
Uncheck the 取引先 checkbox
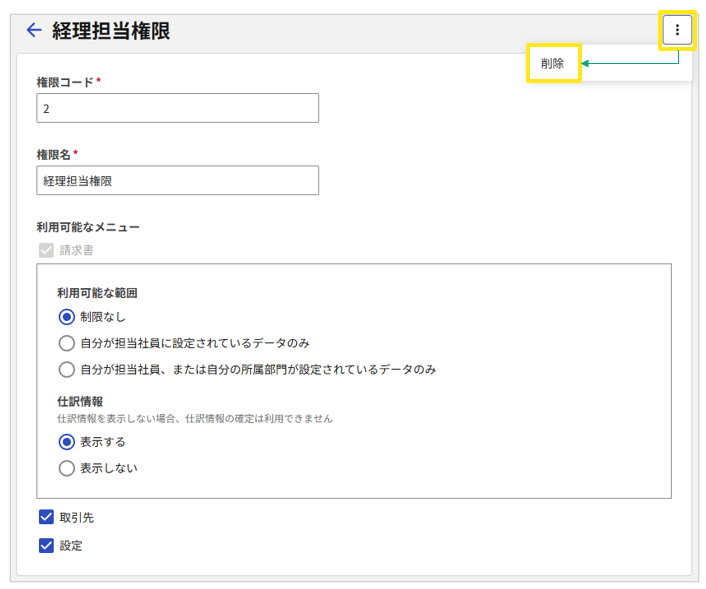coord(46,517)
